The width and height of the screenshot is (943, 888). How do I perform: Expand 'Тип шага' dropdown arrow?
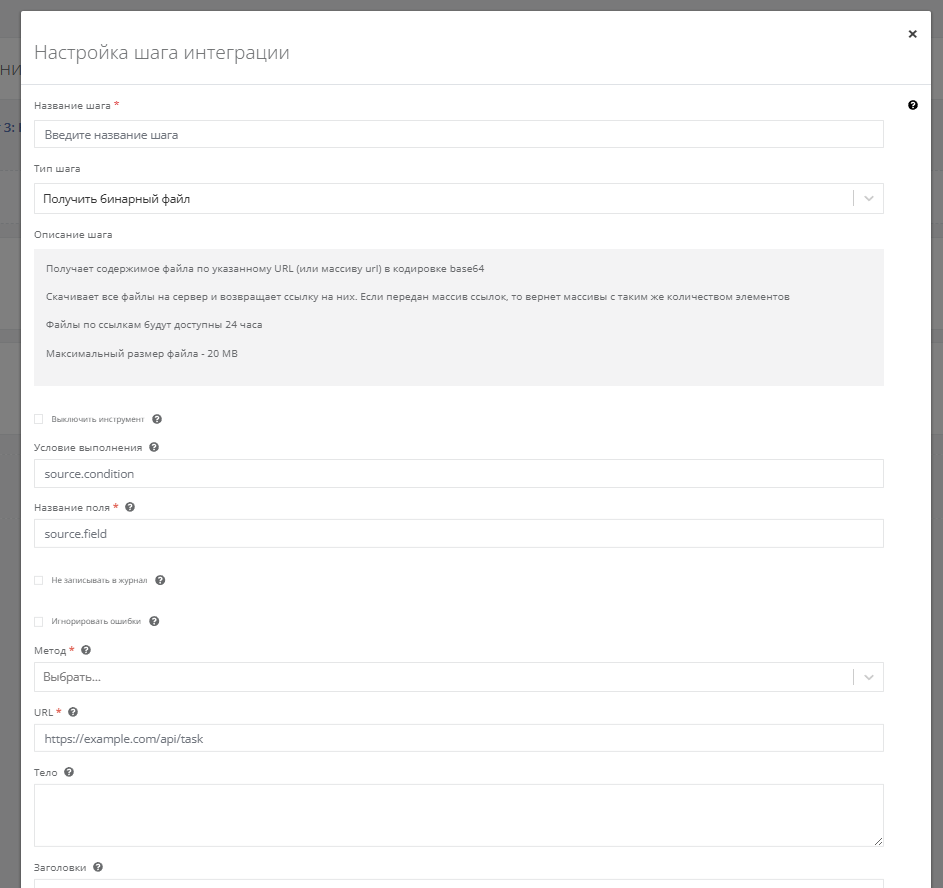868,199
